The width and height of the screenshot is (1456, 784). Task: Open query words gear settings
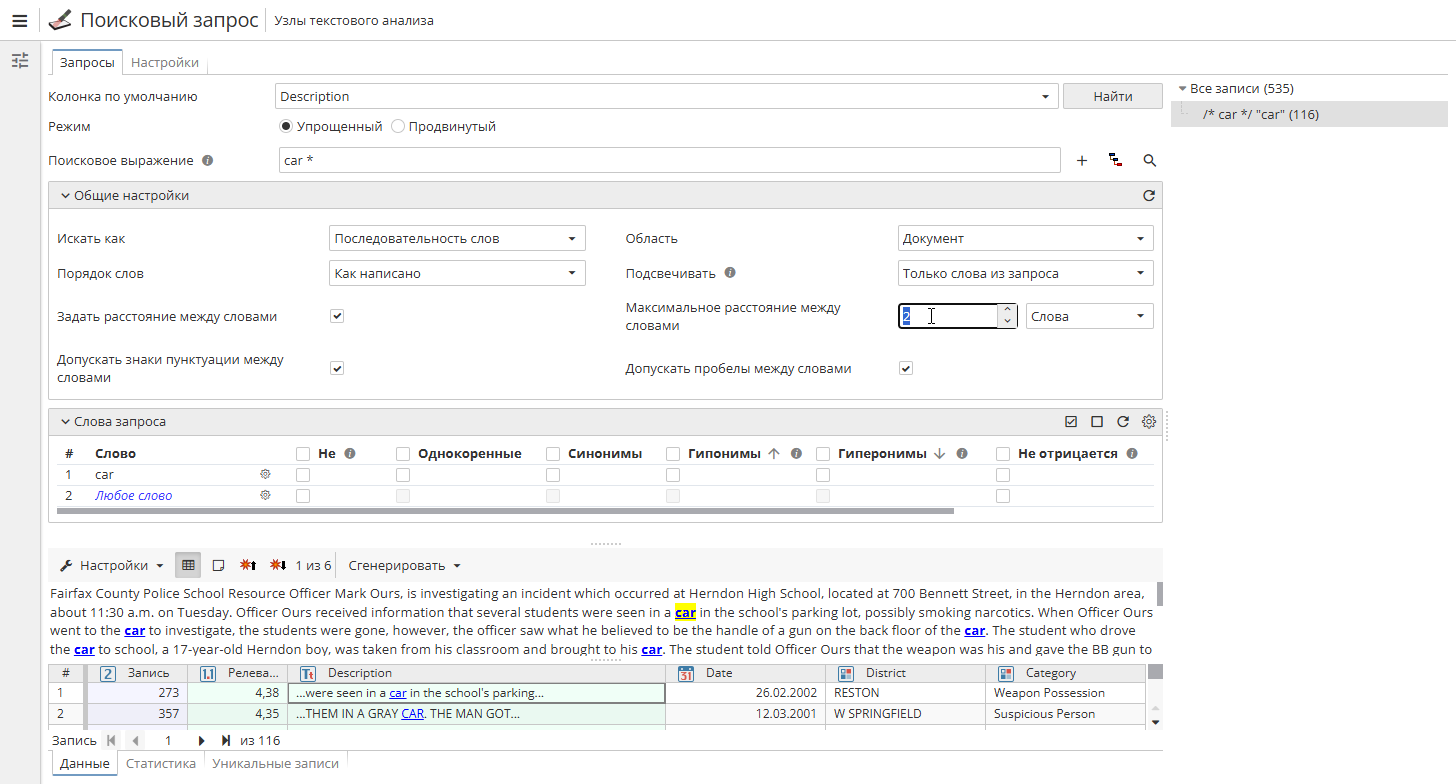coord(1149,422)
